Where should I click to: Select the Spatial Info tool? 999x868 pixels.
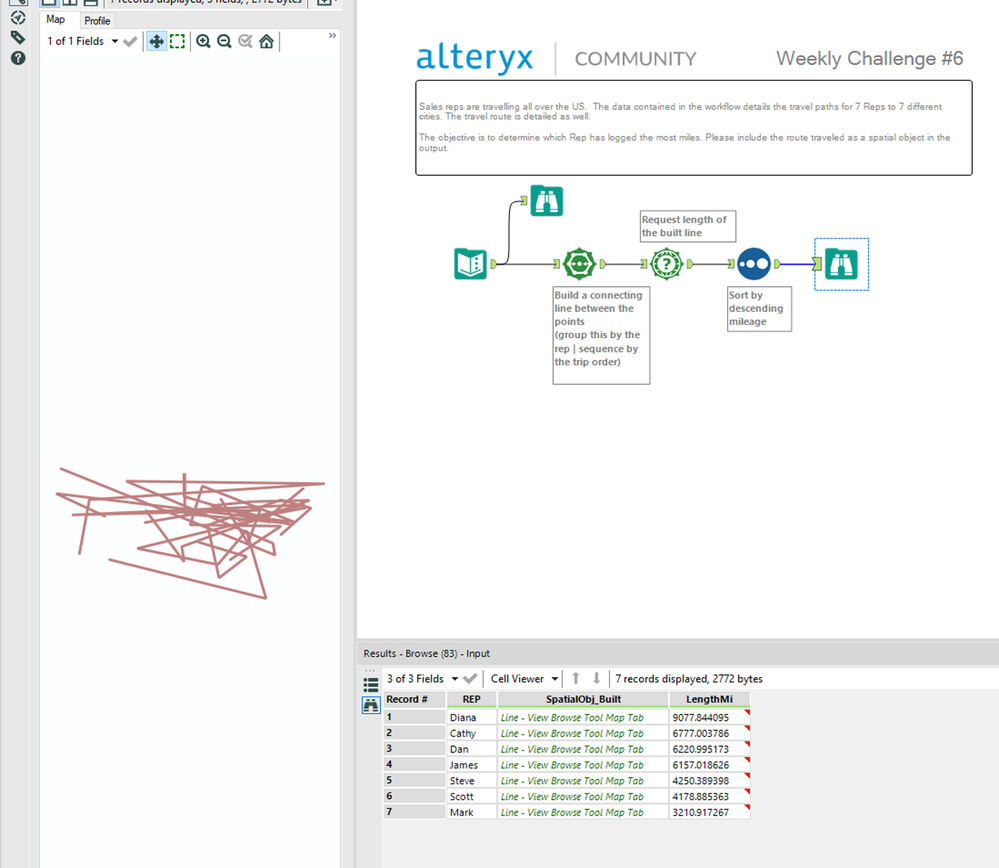tap(666, 264)
